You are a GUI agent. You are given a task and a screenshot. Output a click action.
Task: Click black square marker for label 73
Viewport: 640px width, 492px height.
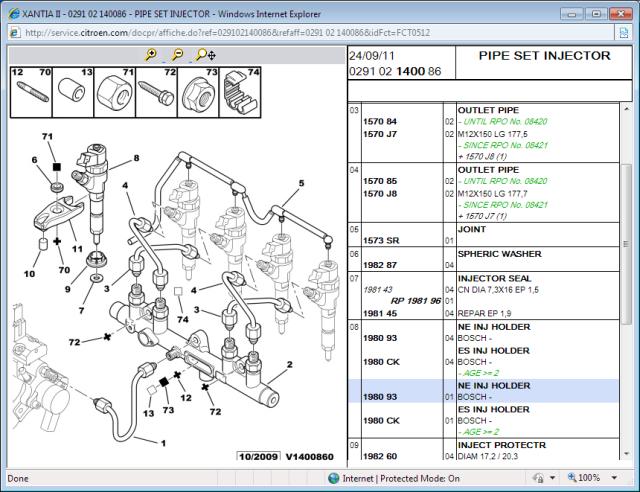(164, 382)
